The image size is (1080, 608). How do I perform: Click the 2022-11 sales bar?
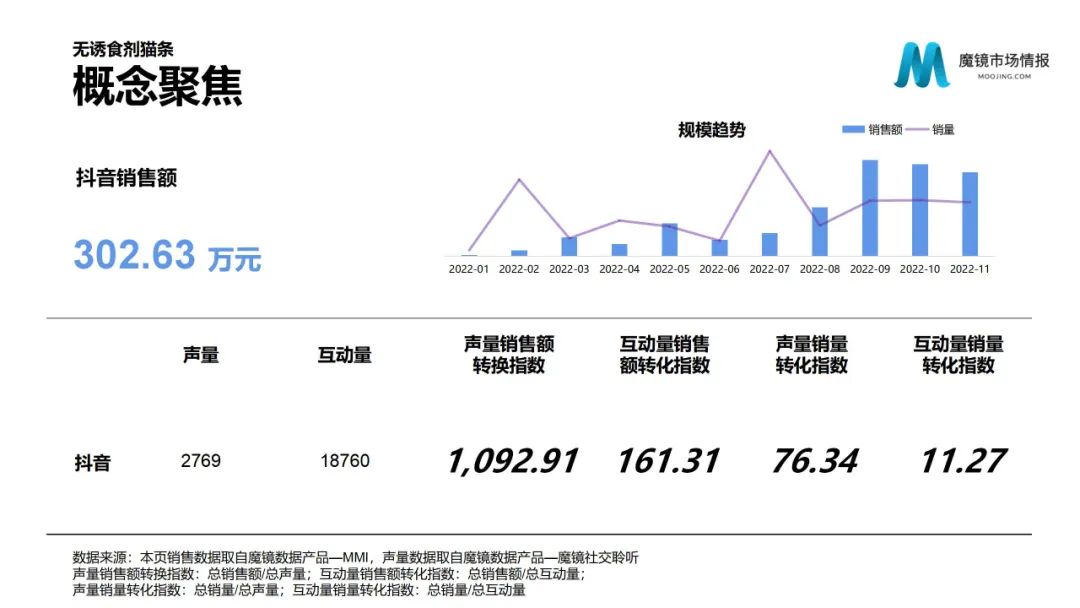point(970,214)
